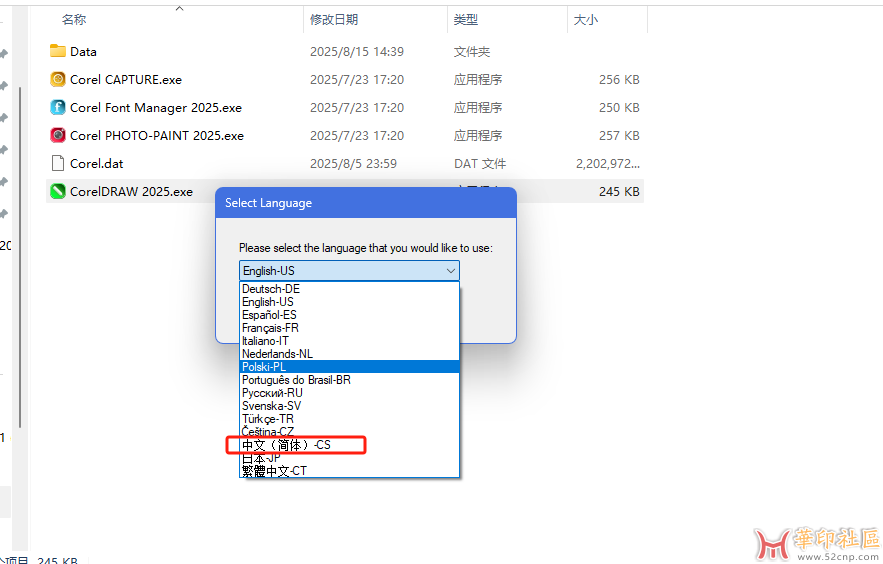Click the Corel.dat file icon
The height and width of the screenshot is (564, 883).
(57, 164)
